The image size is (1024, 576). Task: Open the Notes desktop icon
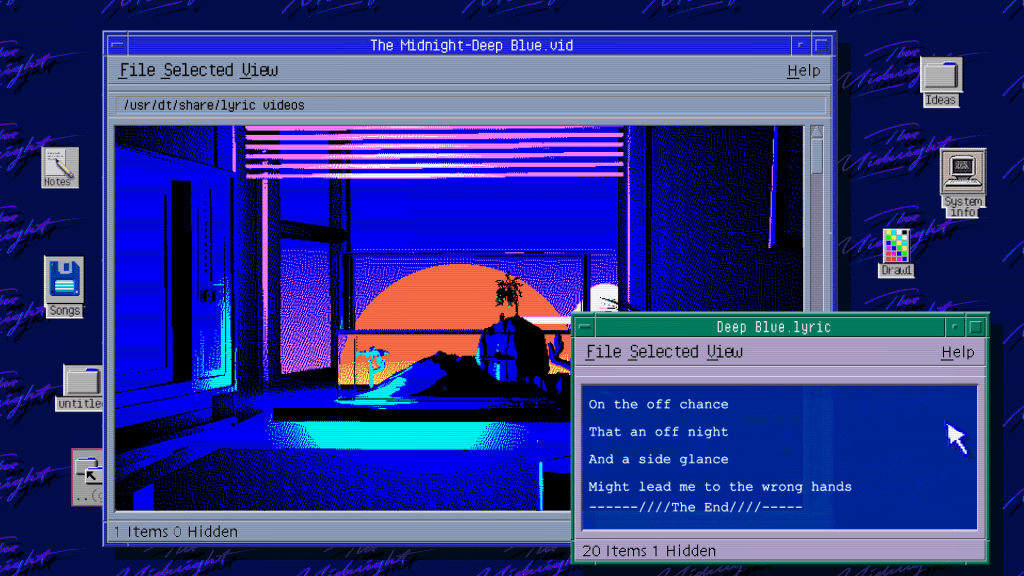[x=60, y=167]
